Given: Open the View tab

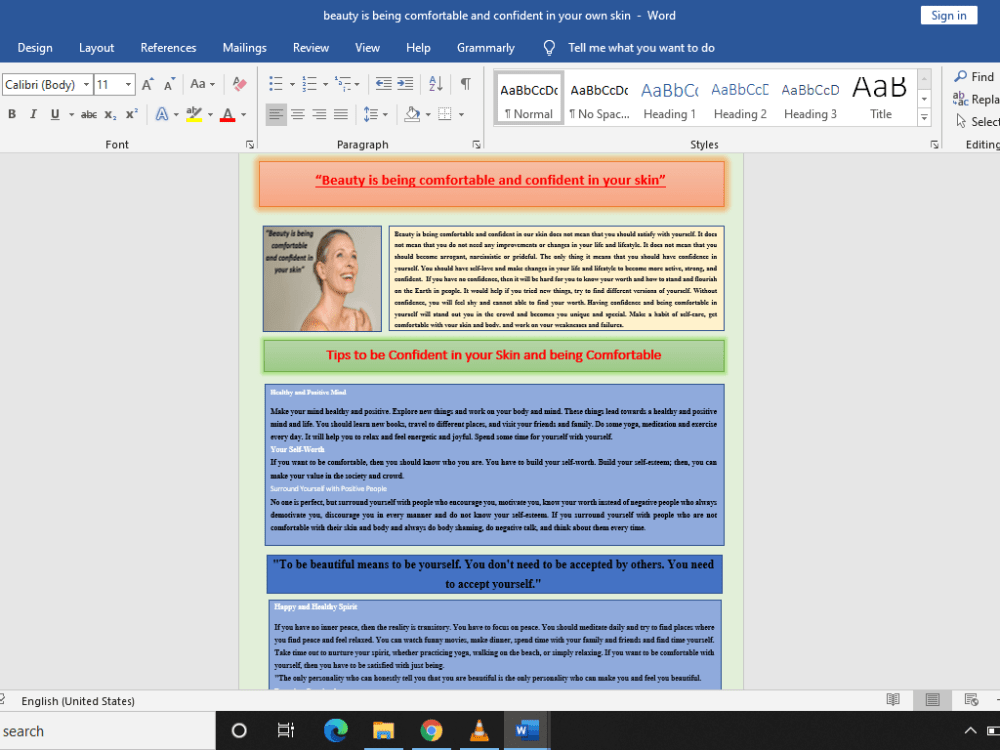Looking at the screenshot, I should [x=367, y=48].
